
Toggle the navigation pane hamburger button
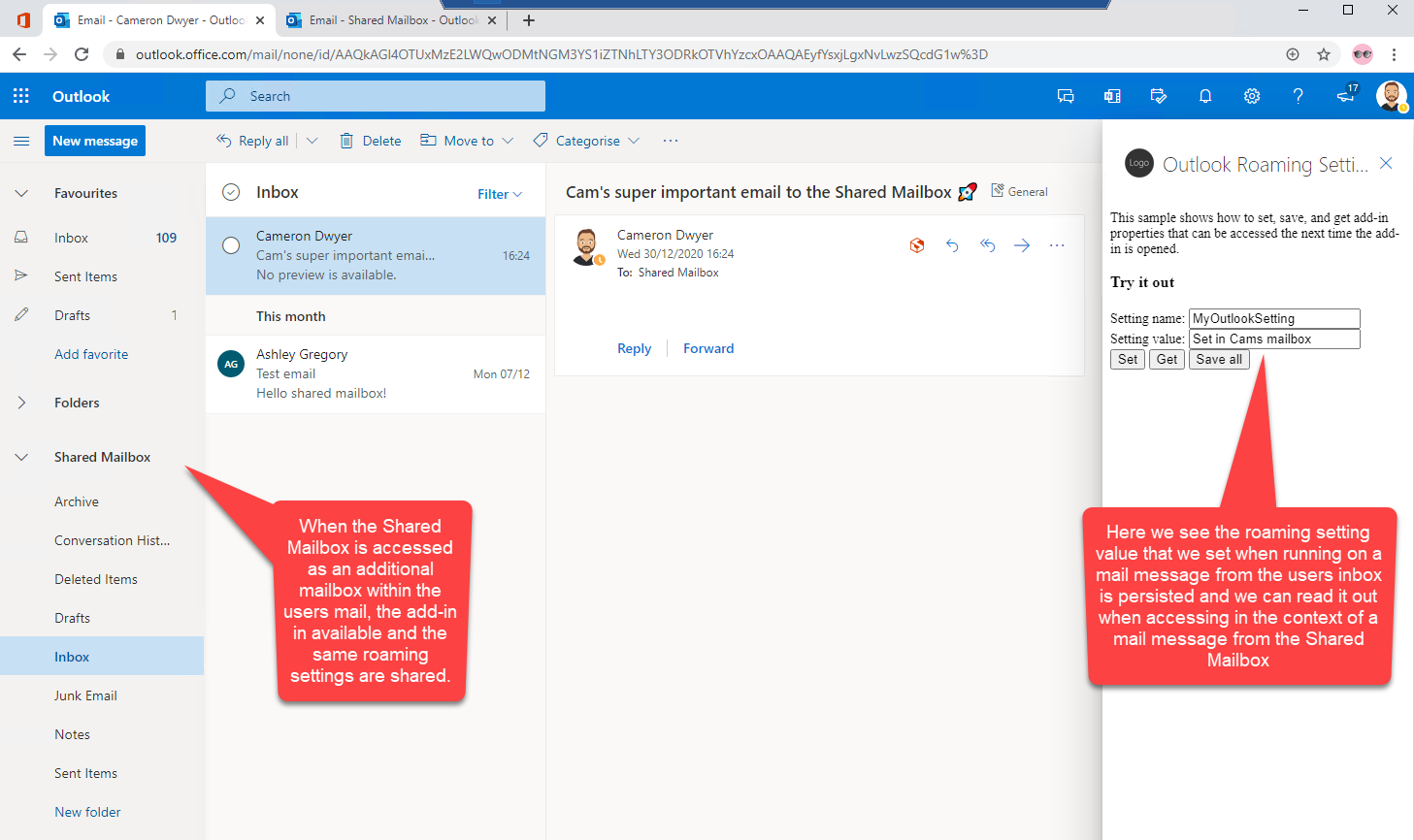(21, 141)
